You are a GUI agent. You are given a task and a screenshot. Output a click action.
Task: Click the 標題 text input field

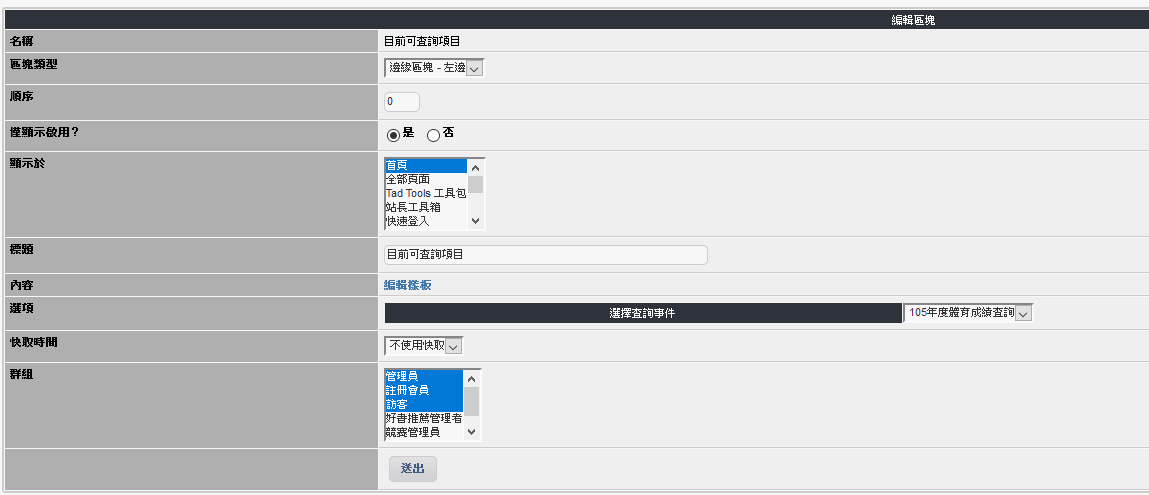545,255
